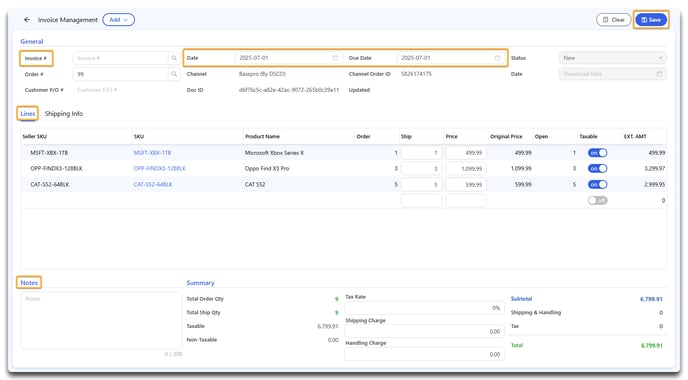The height and width of the screenshot is (380, 688).
Task: Open the Due Date calendar icon
Action: [497, 58]
